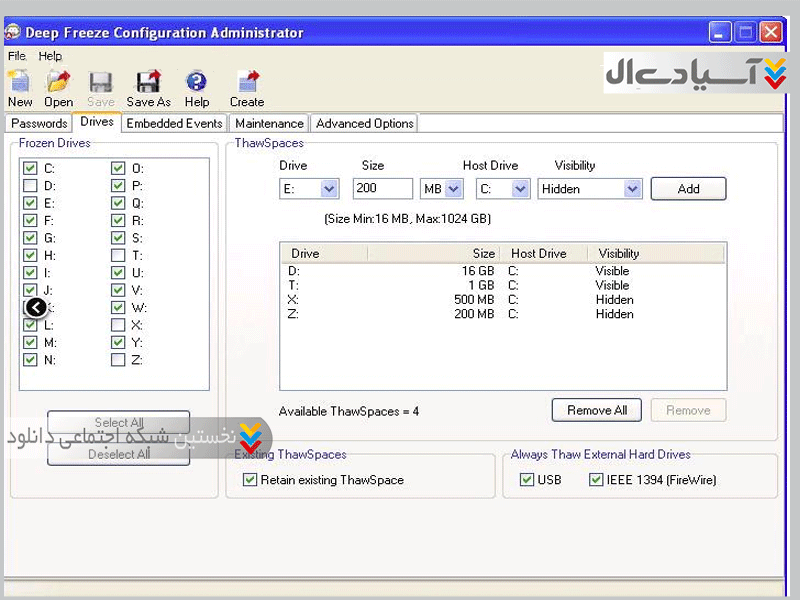
Task: Disable Retain existing ThawSpace checkbox
Action: pos(250,480)
